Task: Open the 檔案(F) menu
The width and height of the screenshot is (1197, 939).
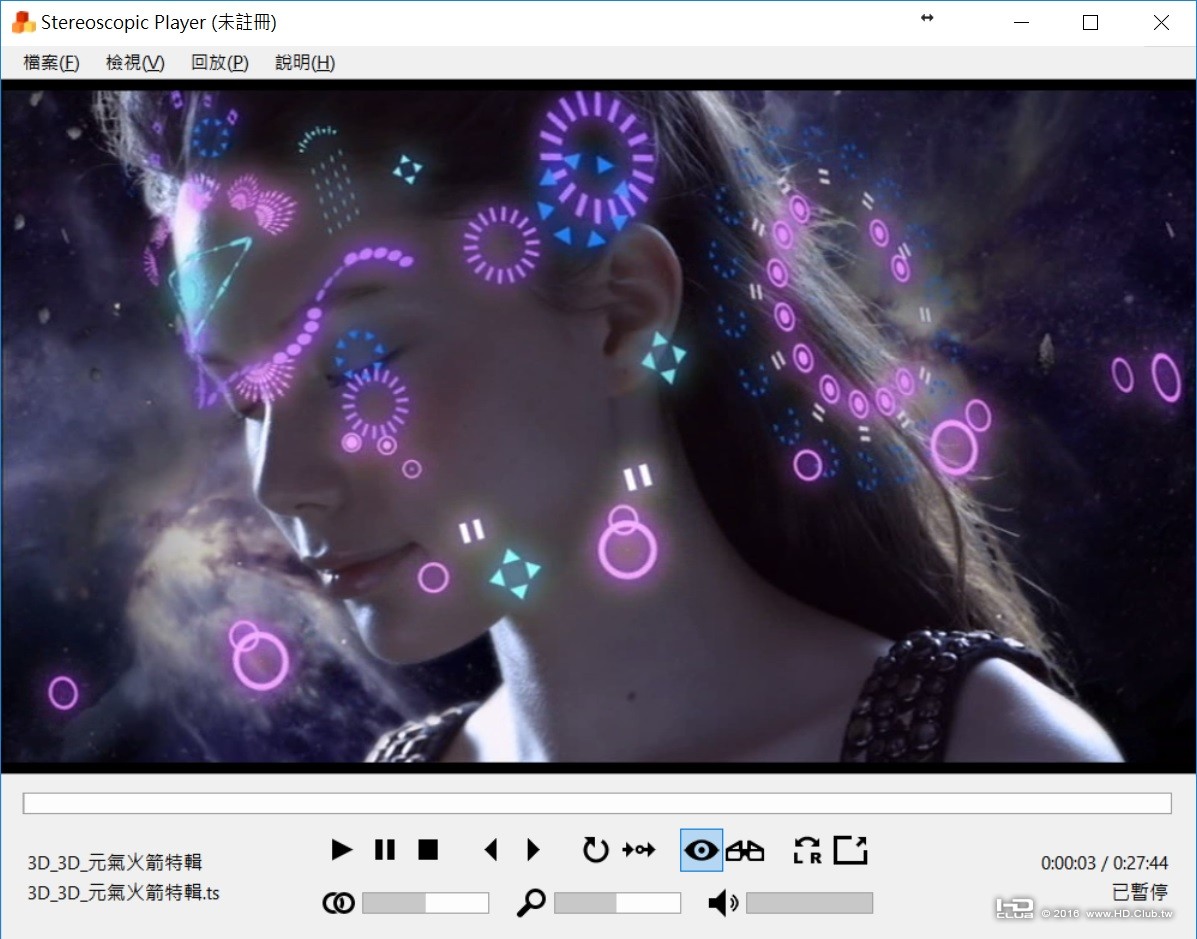Action: pyautogui.click(x=51, y=63)
